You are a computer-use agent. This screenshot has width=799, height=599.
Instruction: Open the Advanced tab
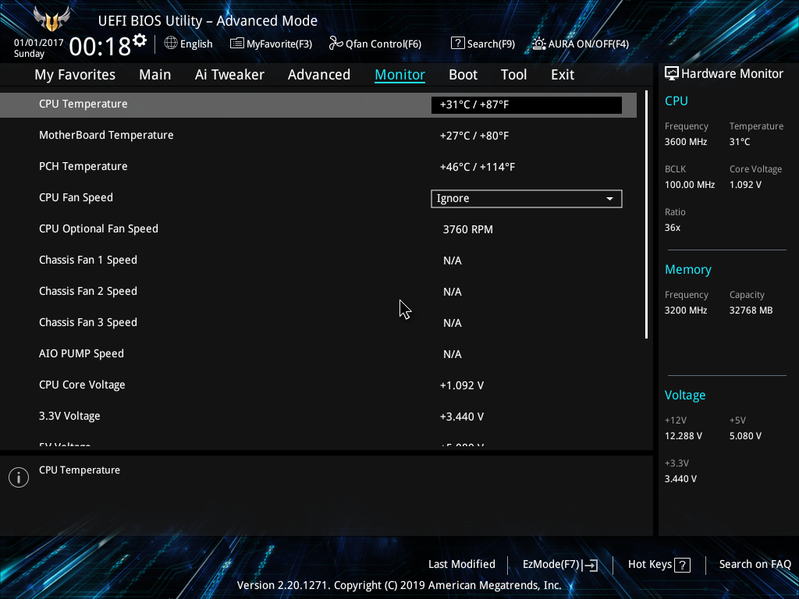319,74
